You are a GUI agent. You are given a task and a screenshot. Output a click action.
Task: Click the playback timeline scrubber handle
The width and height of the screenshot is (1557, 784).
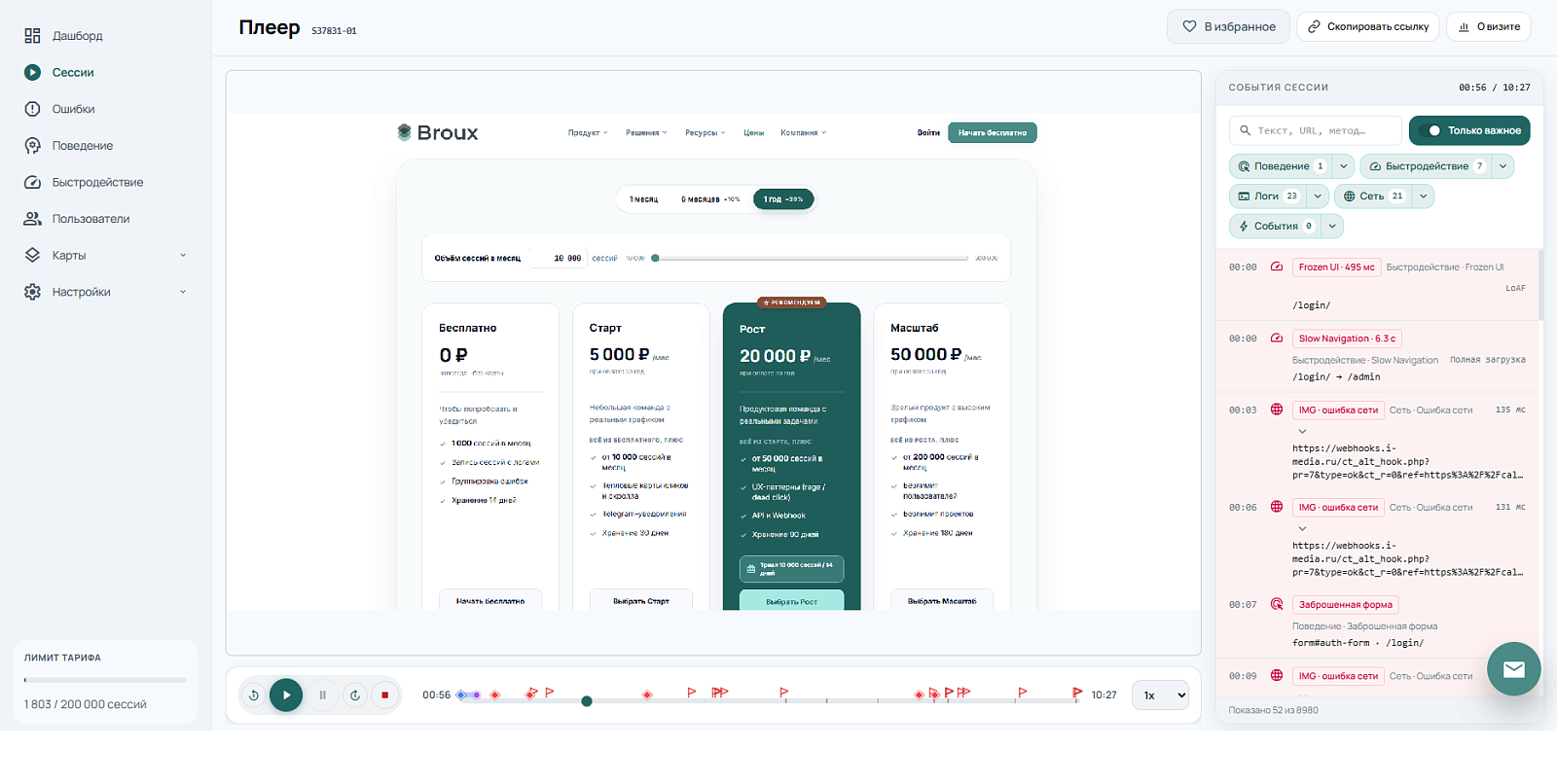click(x=587, y=701)
